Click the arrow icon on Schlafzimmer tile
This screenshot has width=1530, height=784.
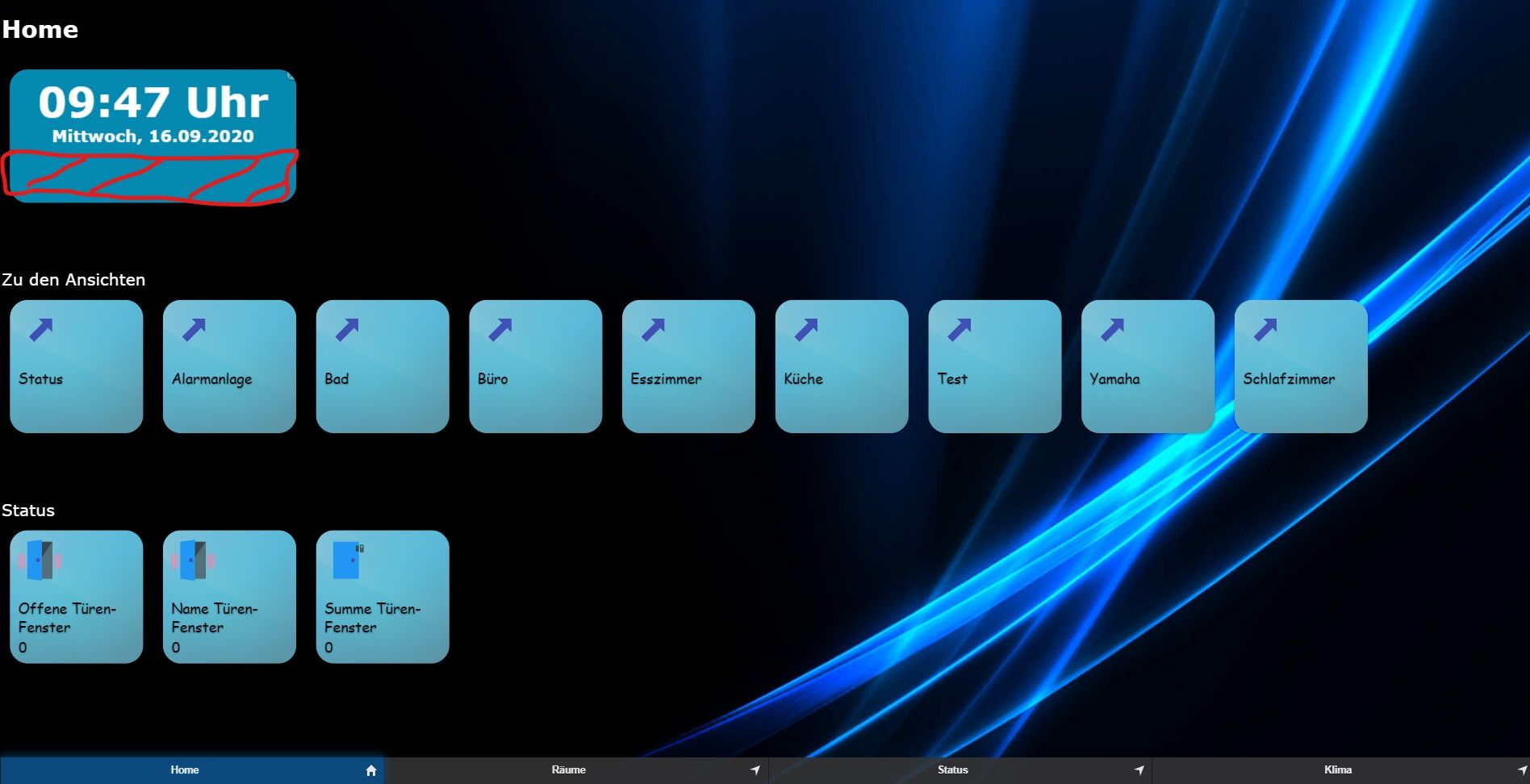tap(1265, 329)
